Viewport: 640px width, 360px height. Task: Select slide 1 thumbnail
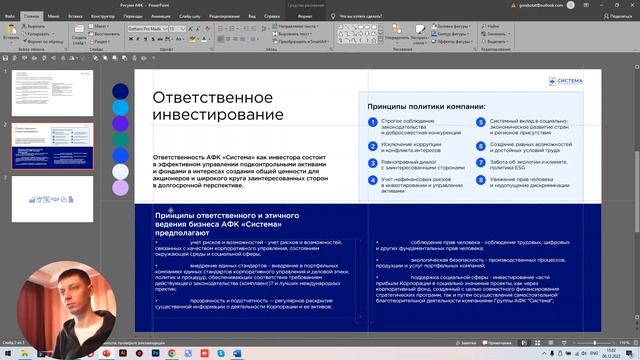[x=52, y=93]
